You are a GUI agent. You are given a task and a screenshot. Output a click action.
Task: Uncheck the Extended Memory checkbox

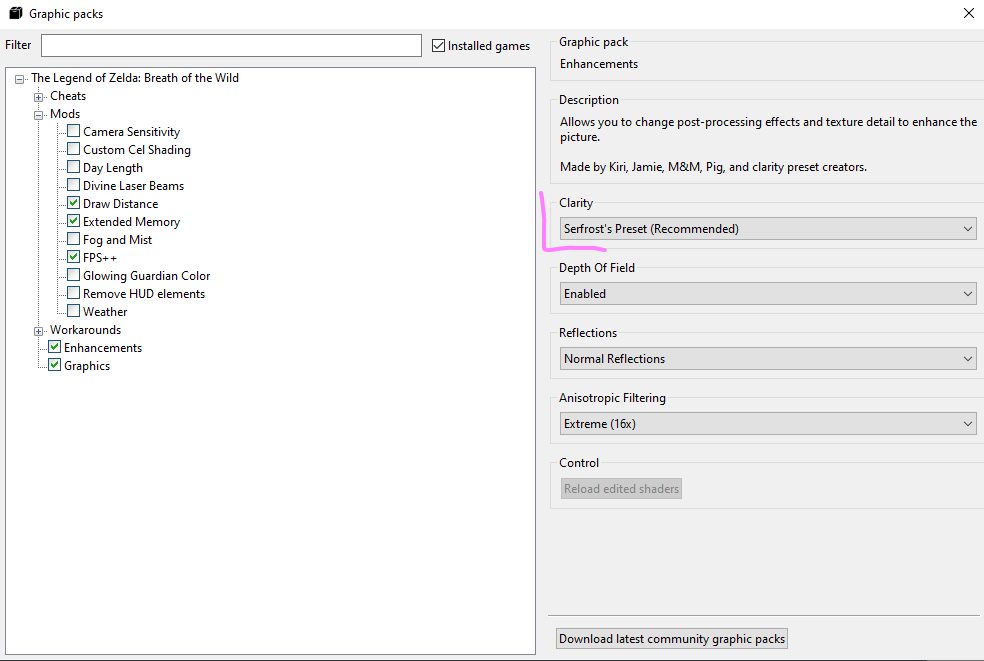[x=73, y=221]
